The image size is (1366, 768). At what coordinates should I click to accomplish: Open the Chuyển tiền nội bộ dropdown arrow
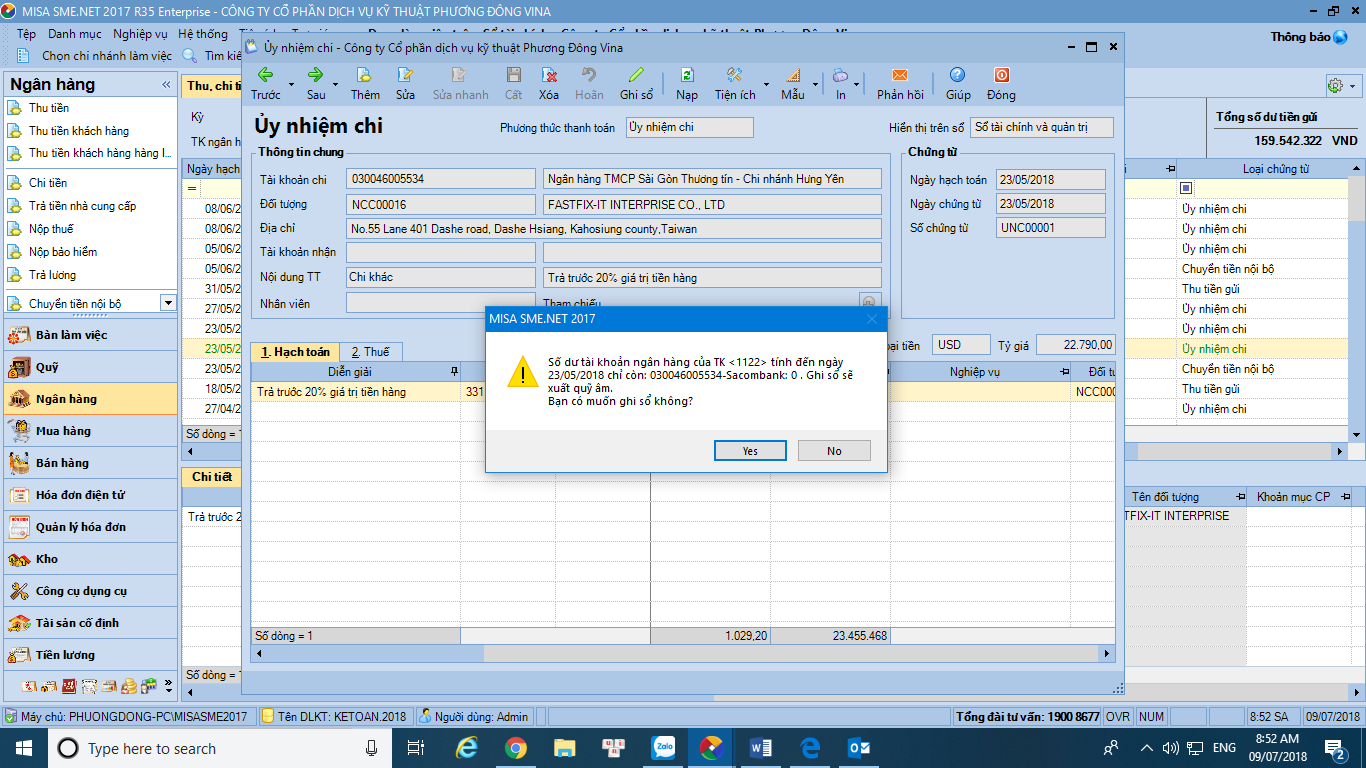(167, 303)
